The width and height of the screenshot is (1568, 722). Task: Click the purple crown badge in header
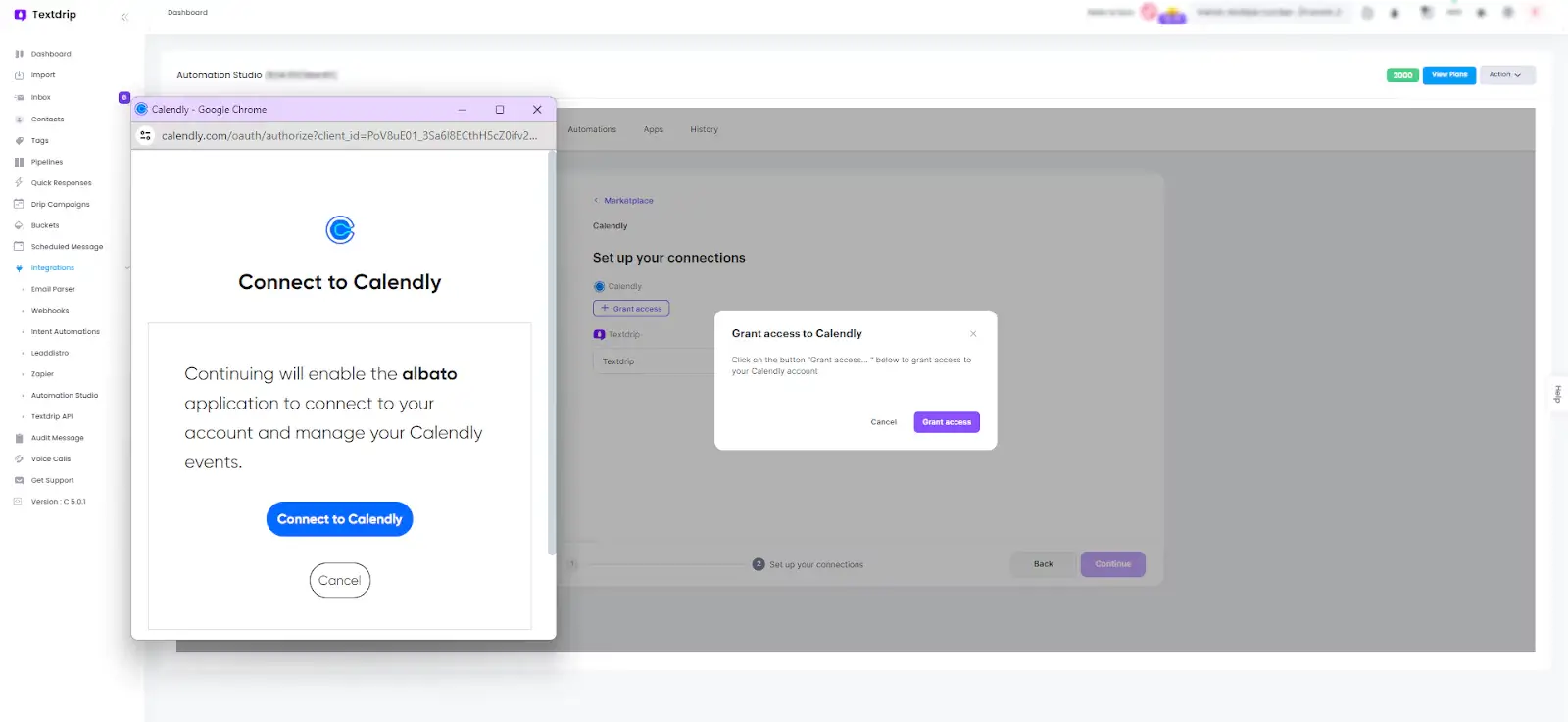pyautogui.click(x=1173, y=17)
